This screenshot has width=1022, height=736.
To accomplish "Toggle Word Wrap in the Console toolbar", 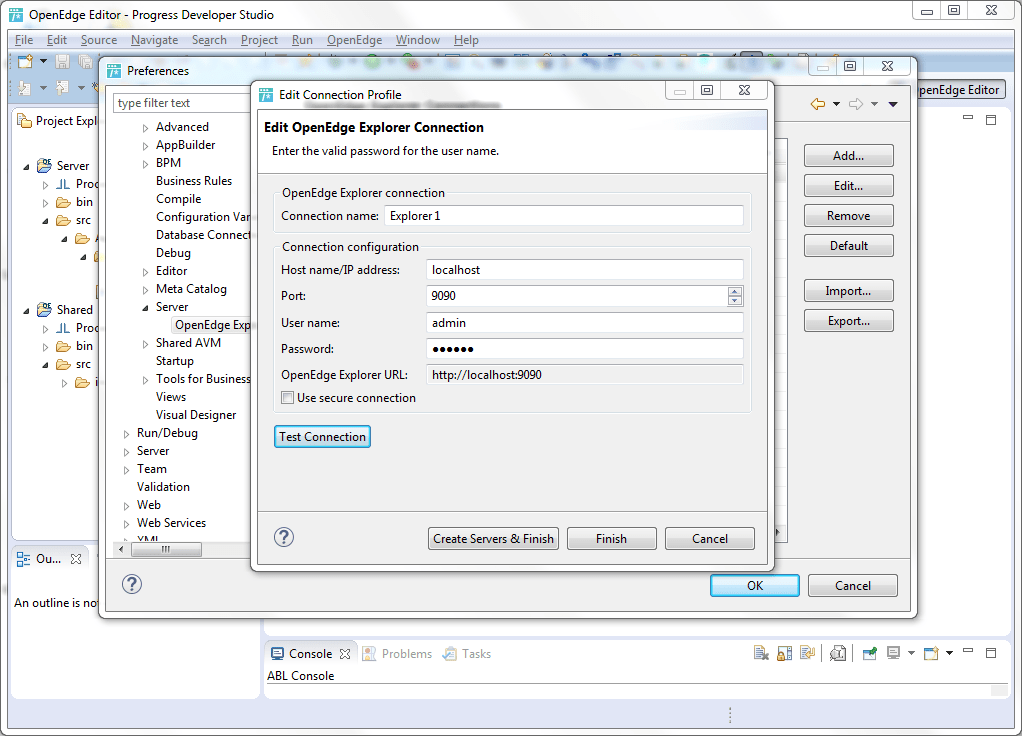I will click(x=808, y=653).
